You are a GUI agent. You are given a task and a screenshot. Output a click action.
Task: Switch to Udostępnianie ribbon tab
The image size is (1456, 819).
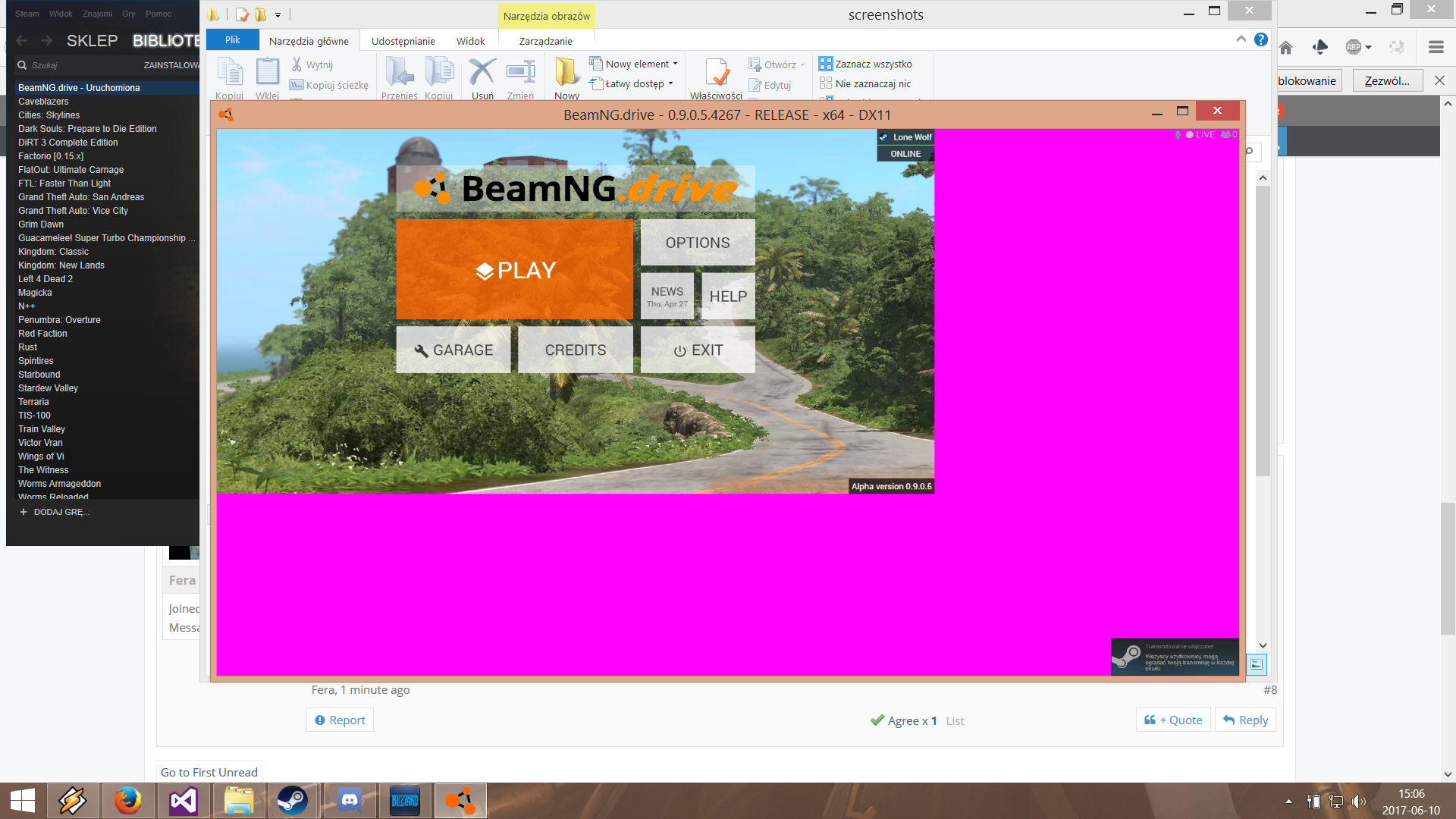[403, 41]
